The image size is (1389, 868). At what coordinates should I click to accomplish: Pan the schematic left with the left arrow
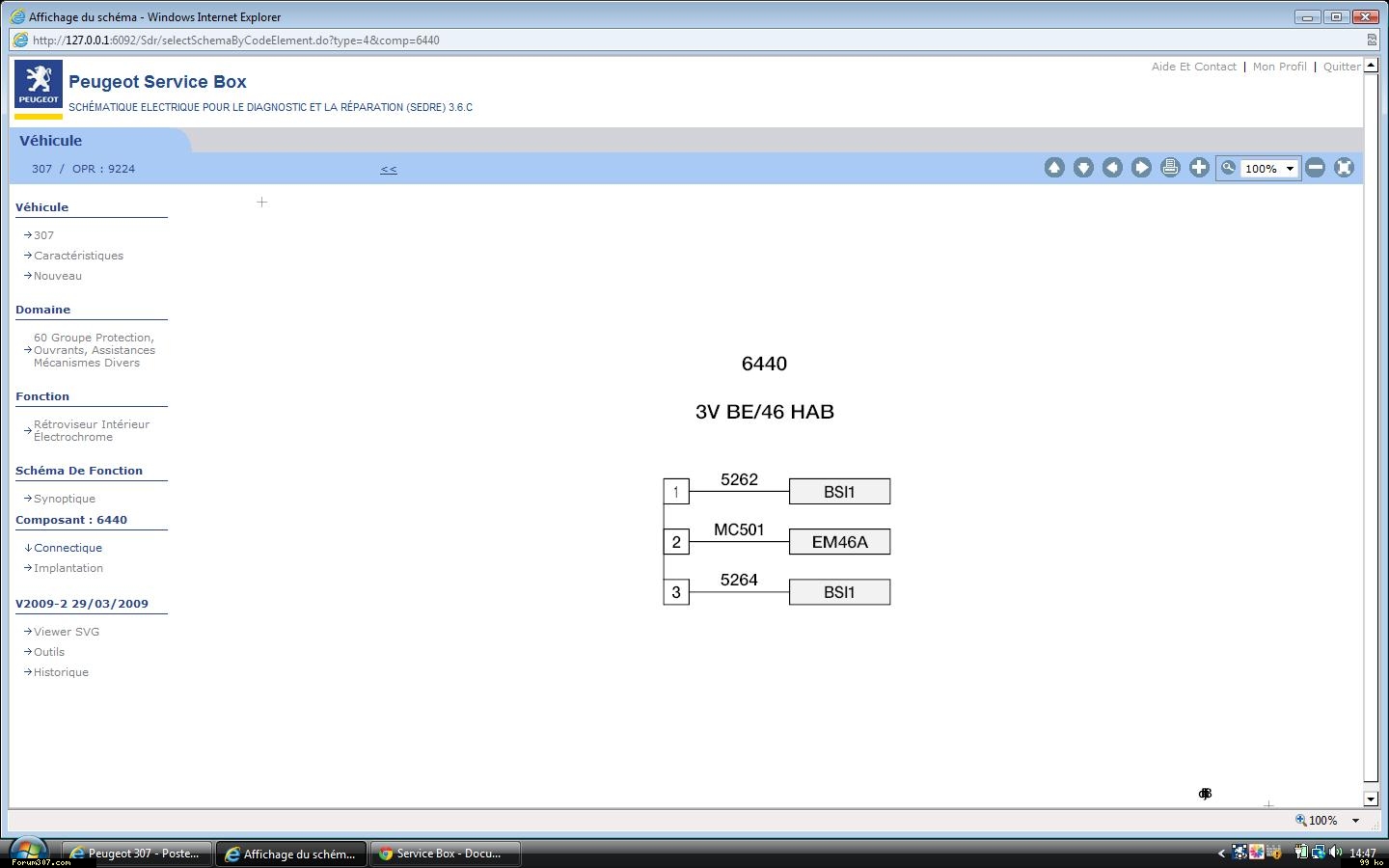(1112, 168)
